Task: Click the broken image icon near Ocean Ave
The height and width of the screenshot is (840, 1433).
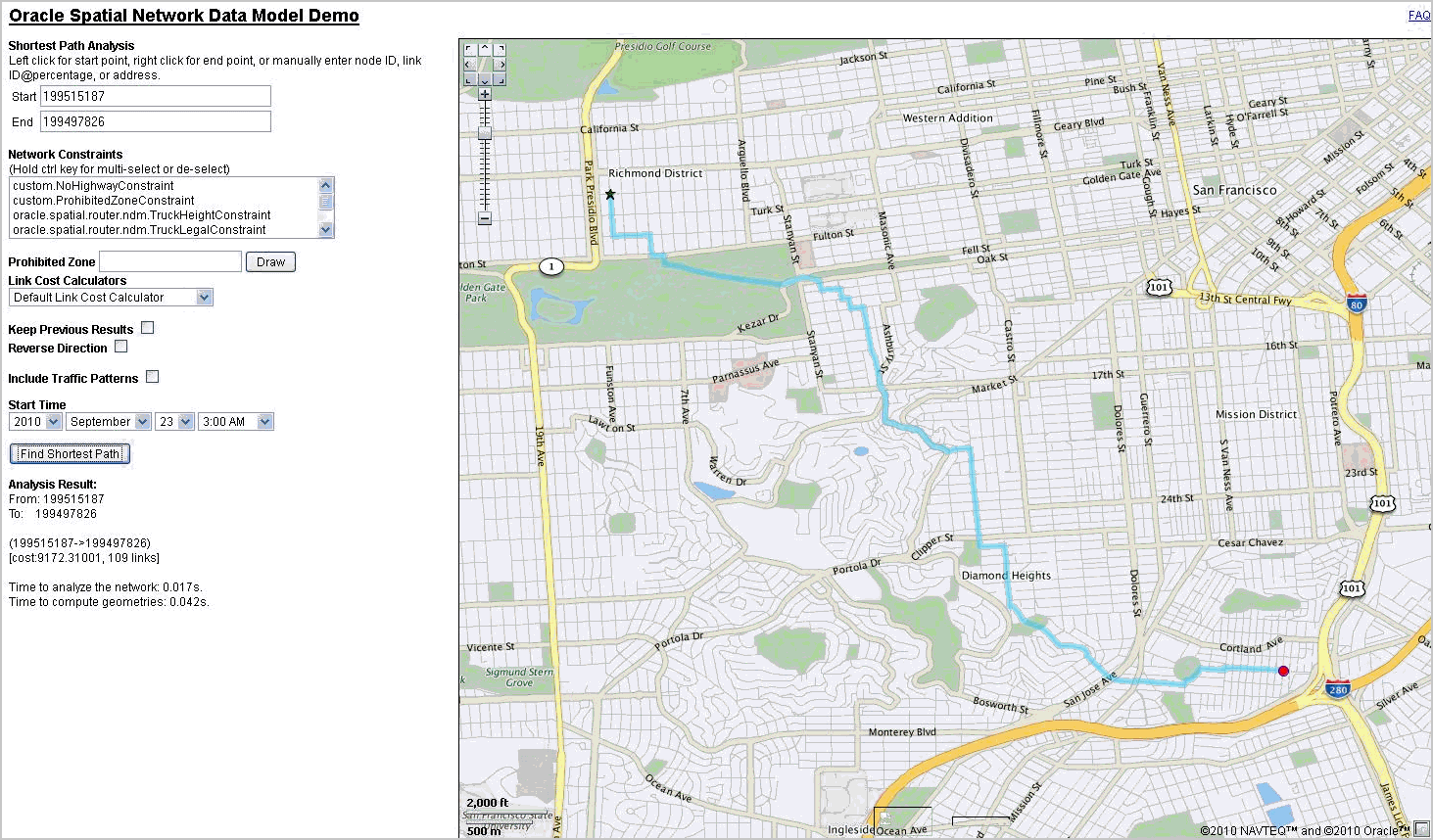Action: [x=883, y=817]
